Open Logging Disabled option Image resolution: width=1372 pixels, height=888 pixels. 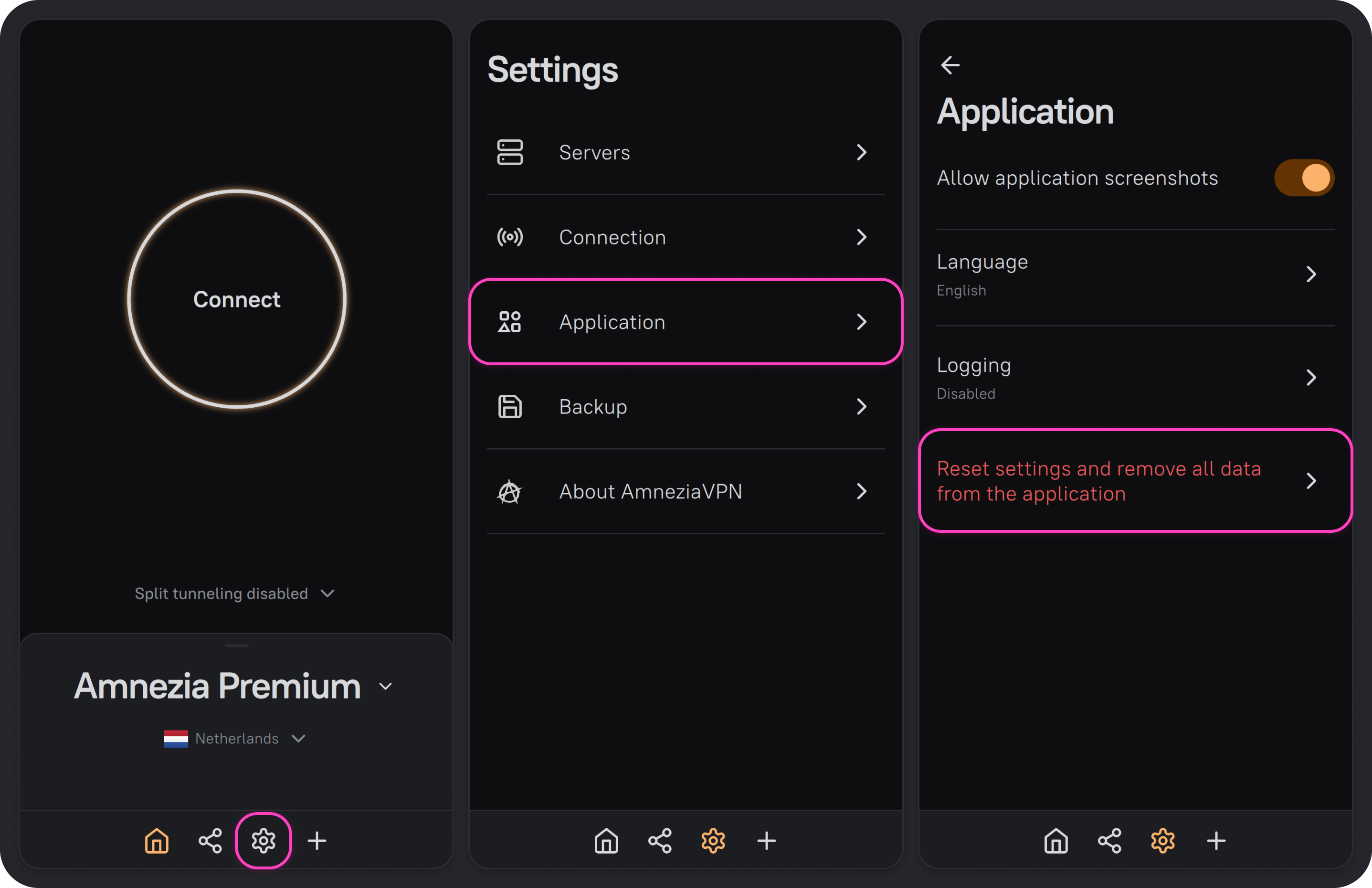(x=1134, y=378)
